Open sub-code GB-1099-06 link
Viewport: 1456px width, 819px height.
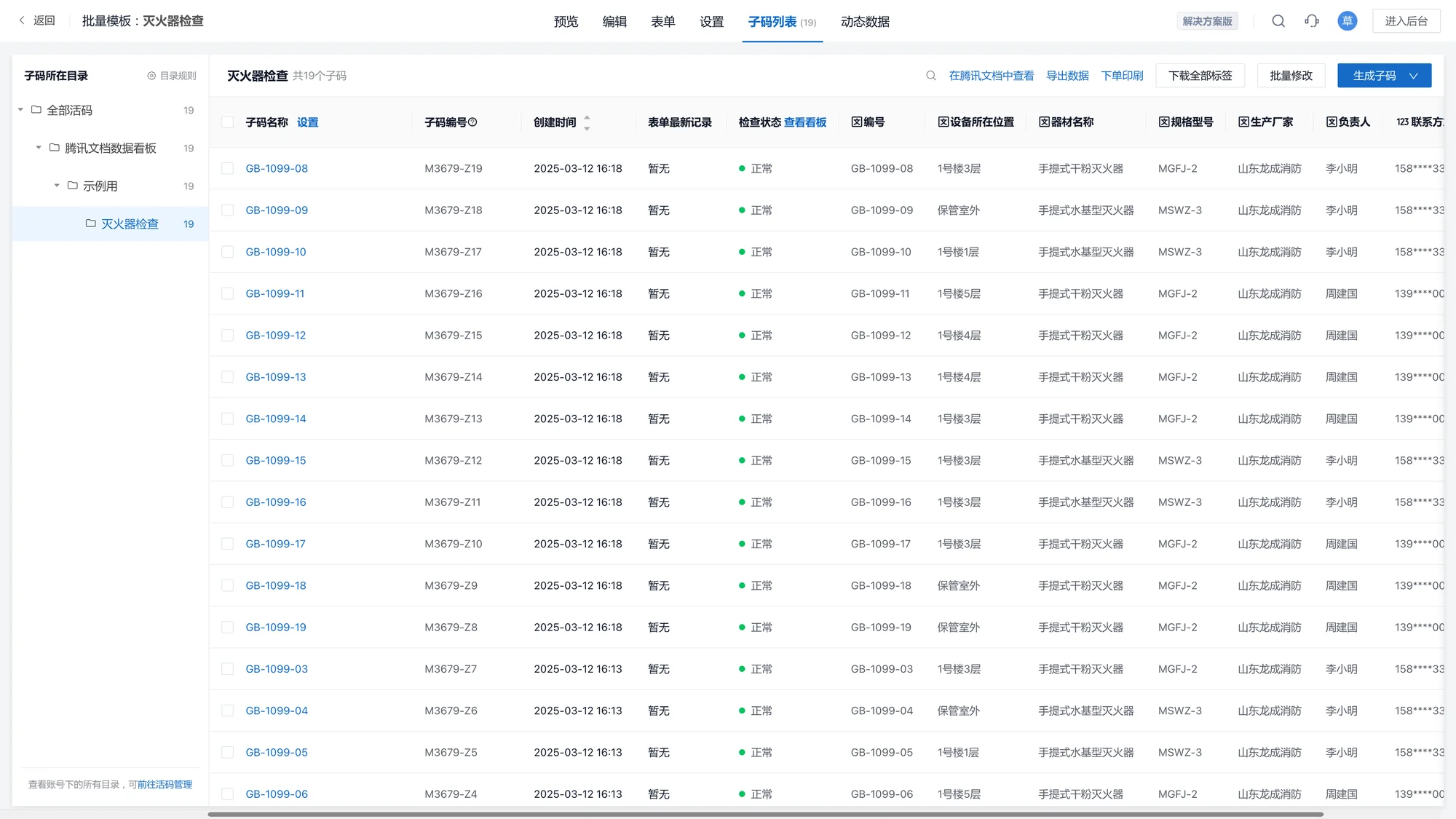277,794
